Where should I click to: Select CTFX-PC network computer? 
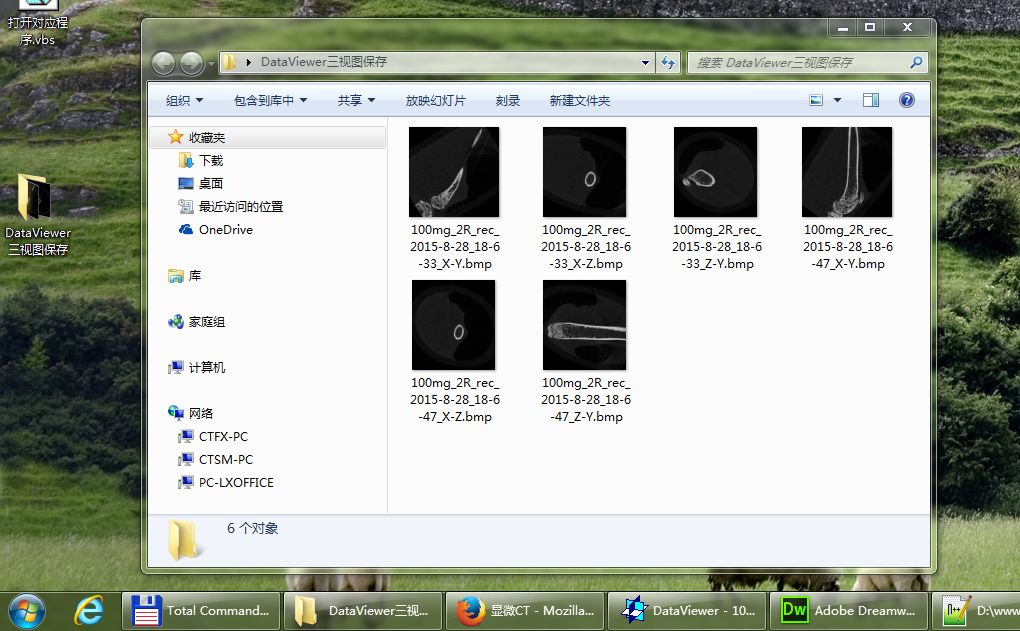pos(223,436)
